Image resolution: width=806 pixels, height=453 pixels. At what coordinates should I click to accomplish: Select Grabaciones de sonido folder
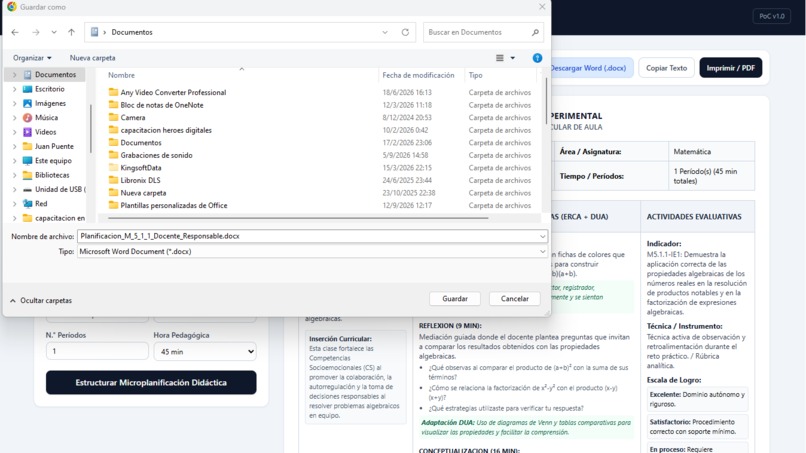point(156,155)
